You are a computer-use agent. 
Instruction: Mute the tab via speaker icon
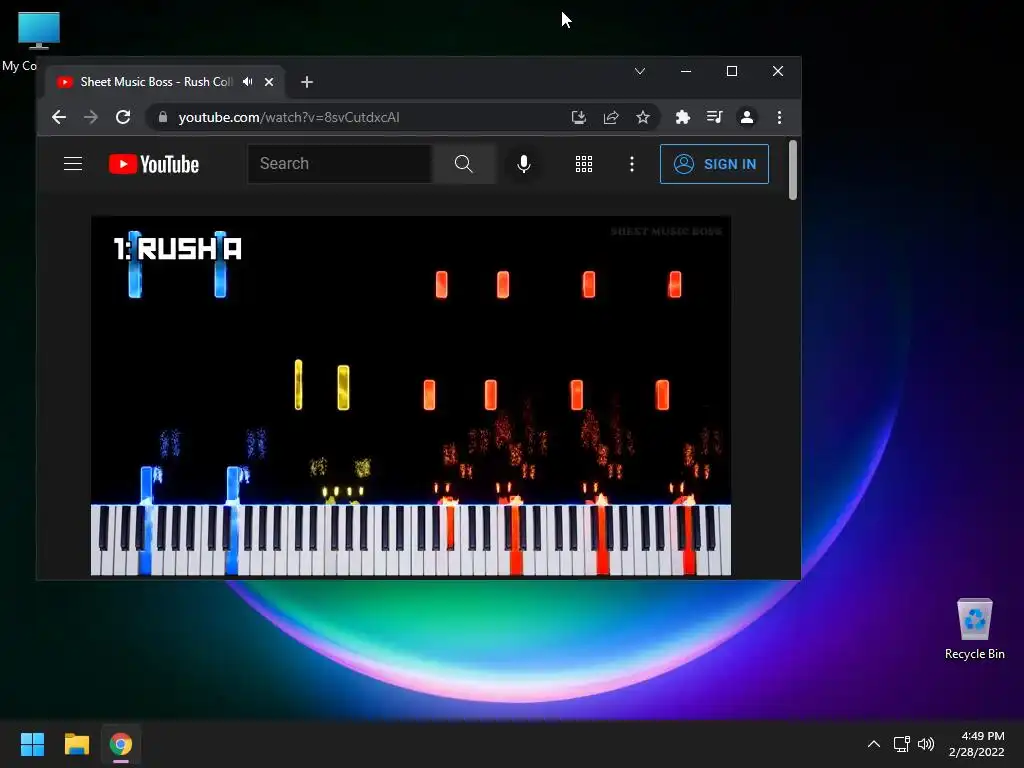(248, 82)
